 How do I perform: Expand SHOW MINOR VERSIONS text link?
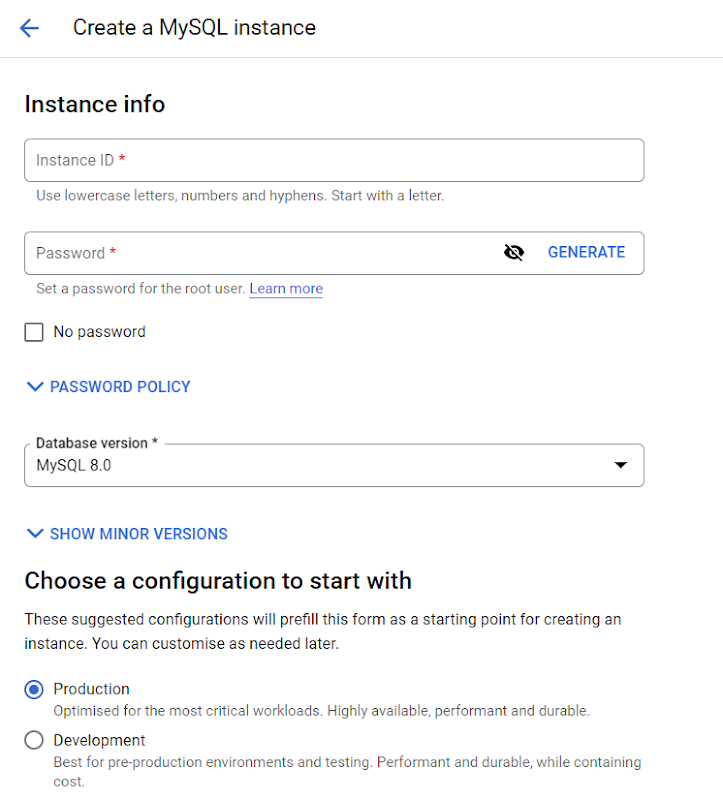[139, 534]
